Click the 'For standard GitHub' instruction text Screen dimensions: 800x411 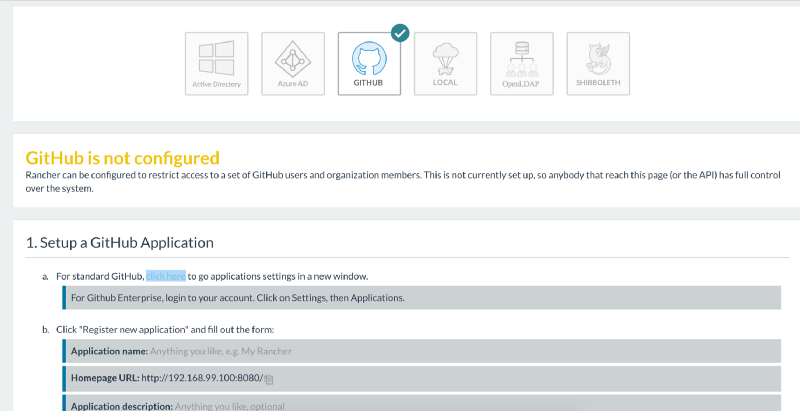pos(100,276)
